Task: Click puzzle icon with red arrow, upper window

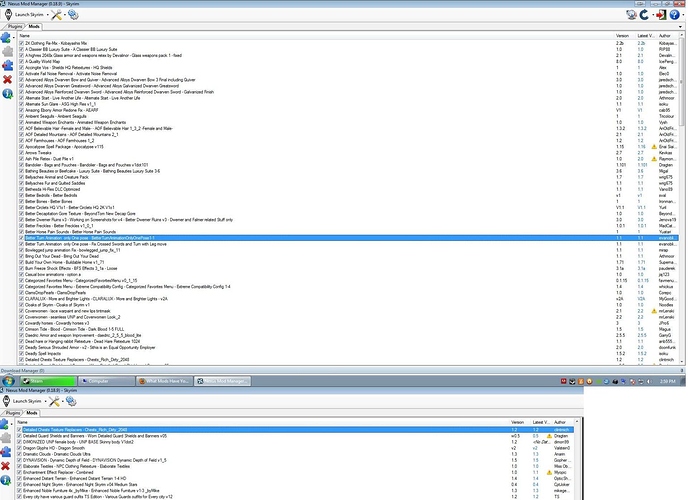Action: pyautogui.click(x=7, y=66)
